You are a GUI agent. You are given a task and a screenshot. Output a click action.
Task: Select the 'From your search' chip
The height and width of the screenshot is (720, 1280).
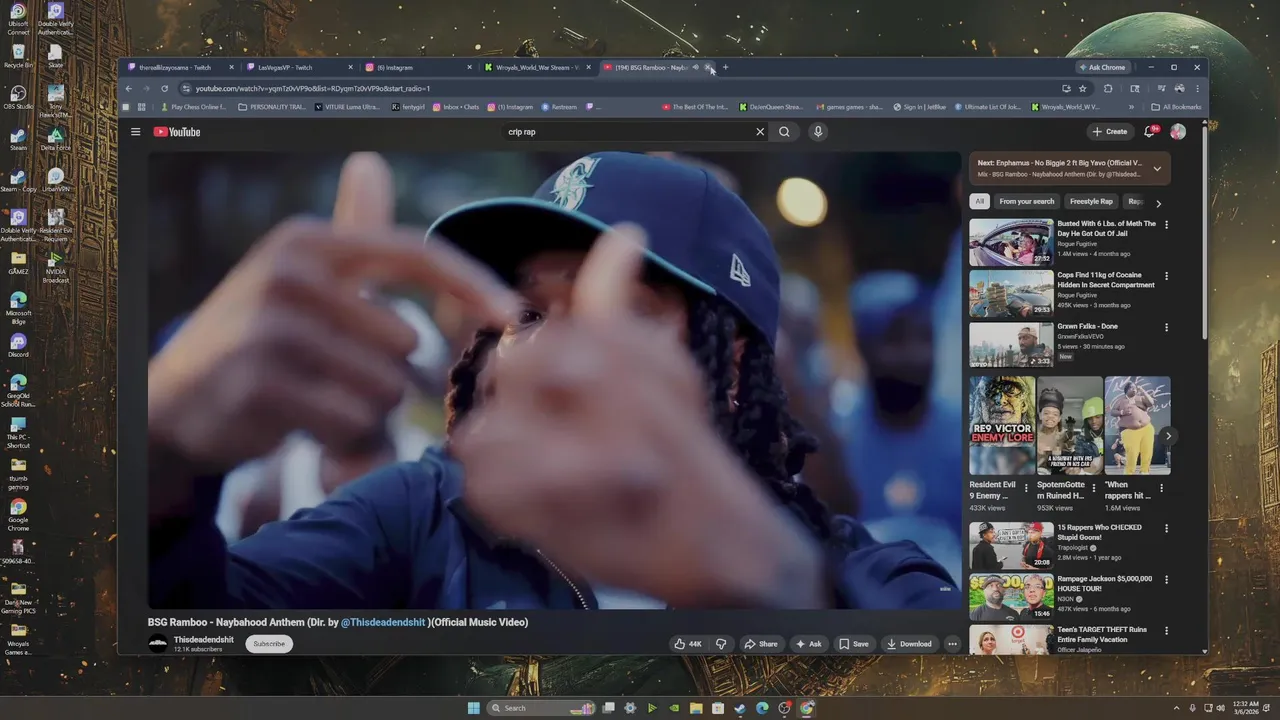point(1027,201)
